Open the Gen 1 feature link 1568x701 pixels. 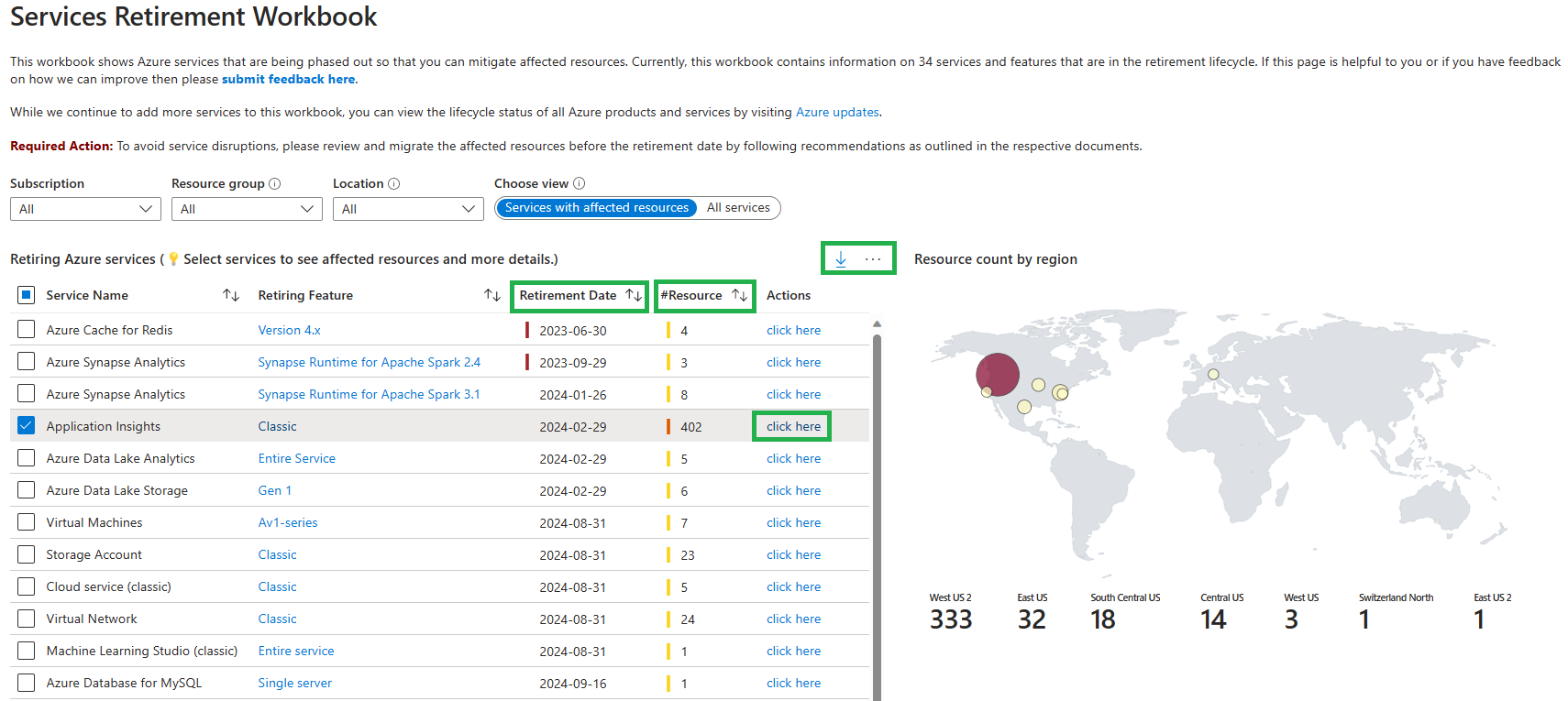[275, 490]
